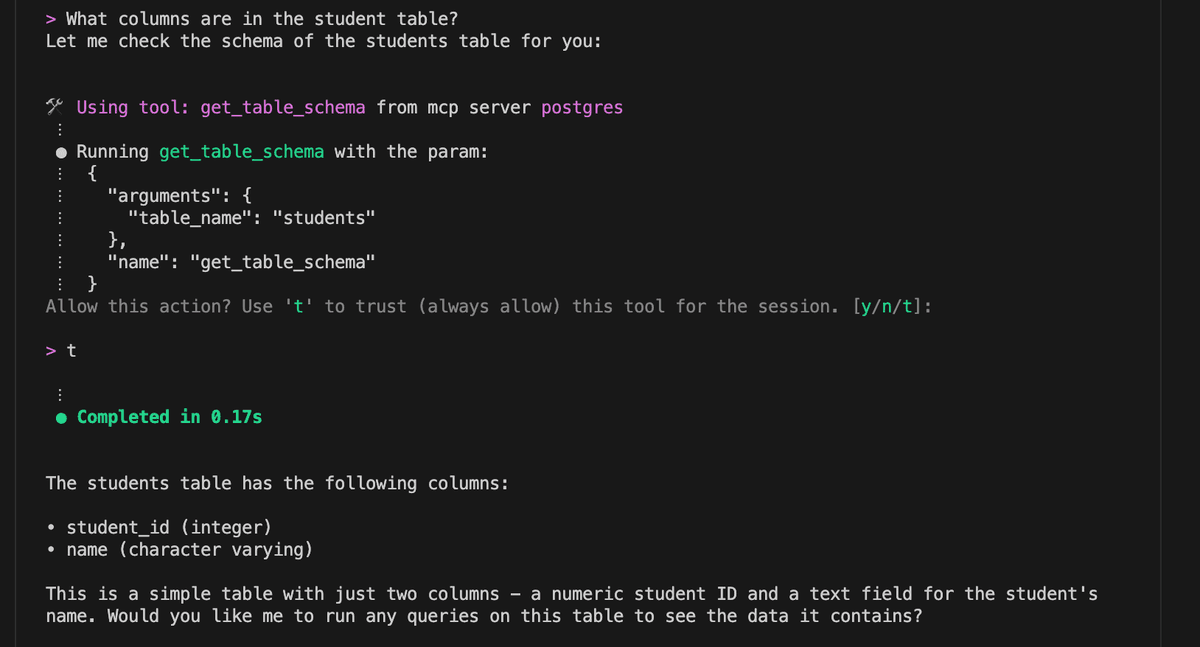Click the vertical dots above Completed
1200x647 pixels.
pyautogui.click(x=60, y=394)
